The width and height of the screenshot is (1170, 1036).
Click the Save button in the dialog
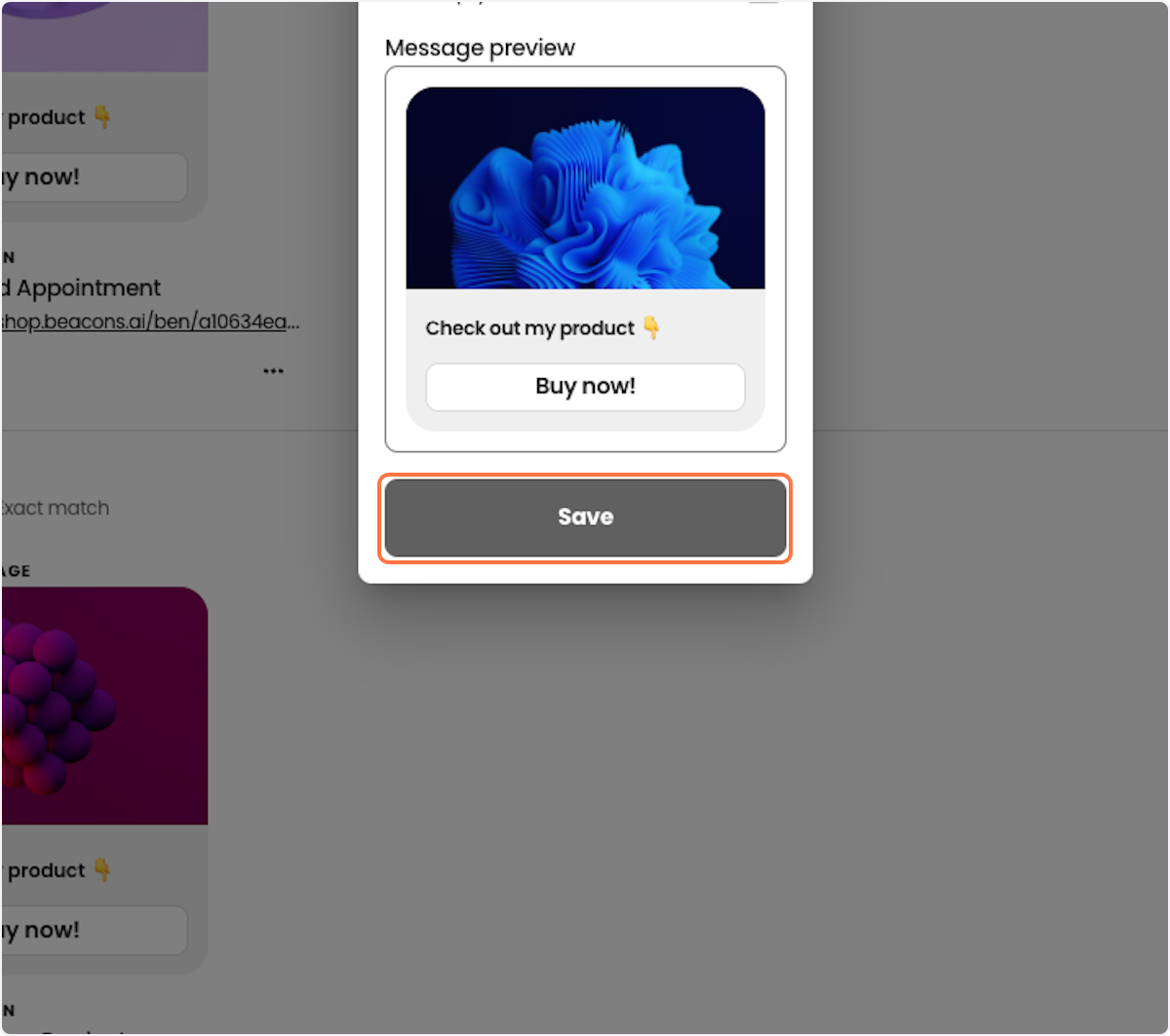pyautogui.click(x=585, y=518)
